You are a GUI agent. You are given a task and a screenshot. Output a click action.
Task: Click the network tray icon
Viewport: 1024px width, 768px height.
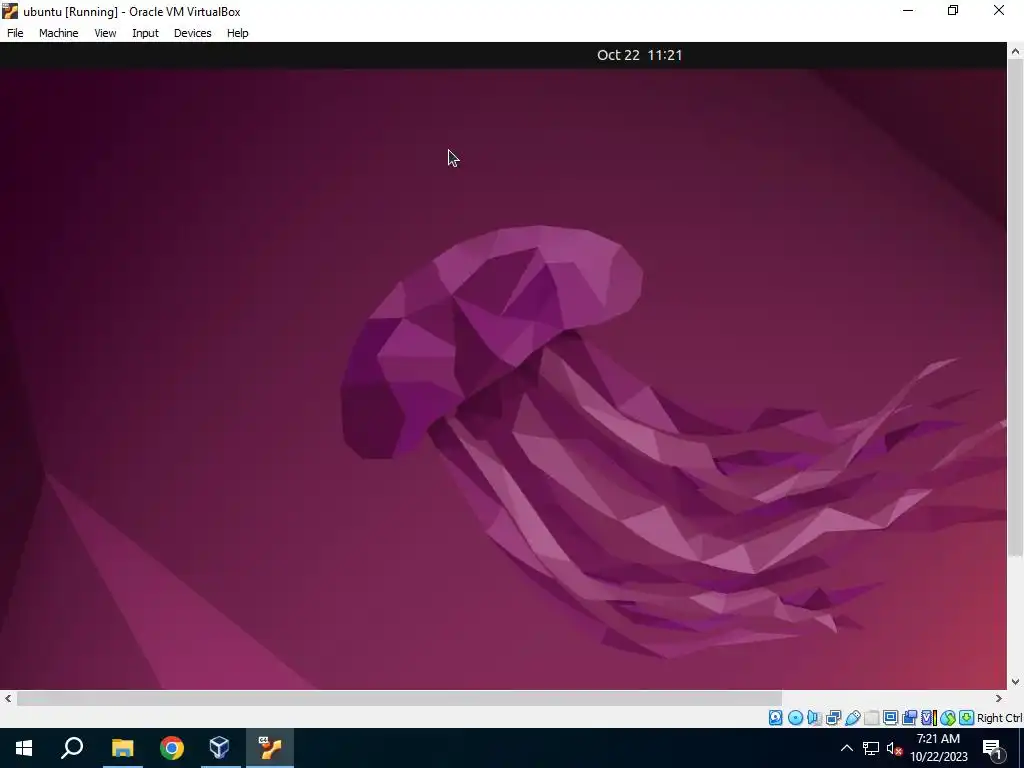(871, 748)
